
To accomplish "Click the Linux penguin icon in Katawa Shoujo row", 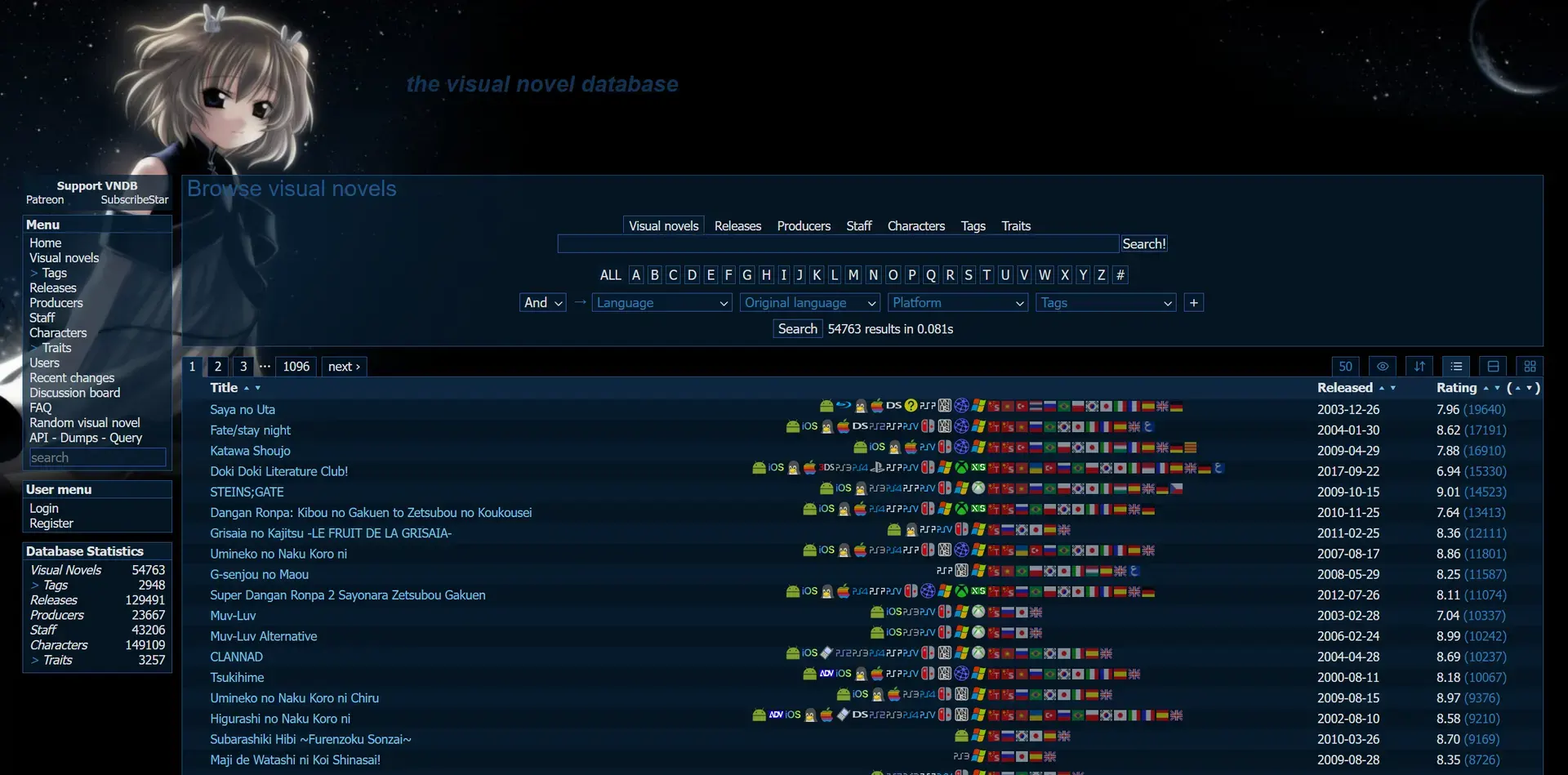I will [x=895, y=447].
